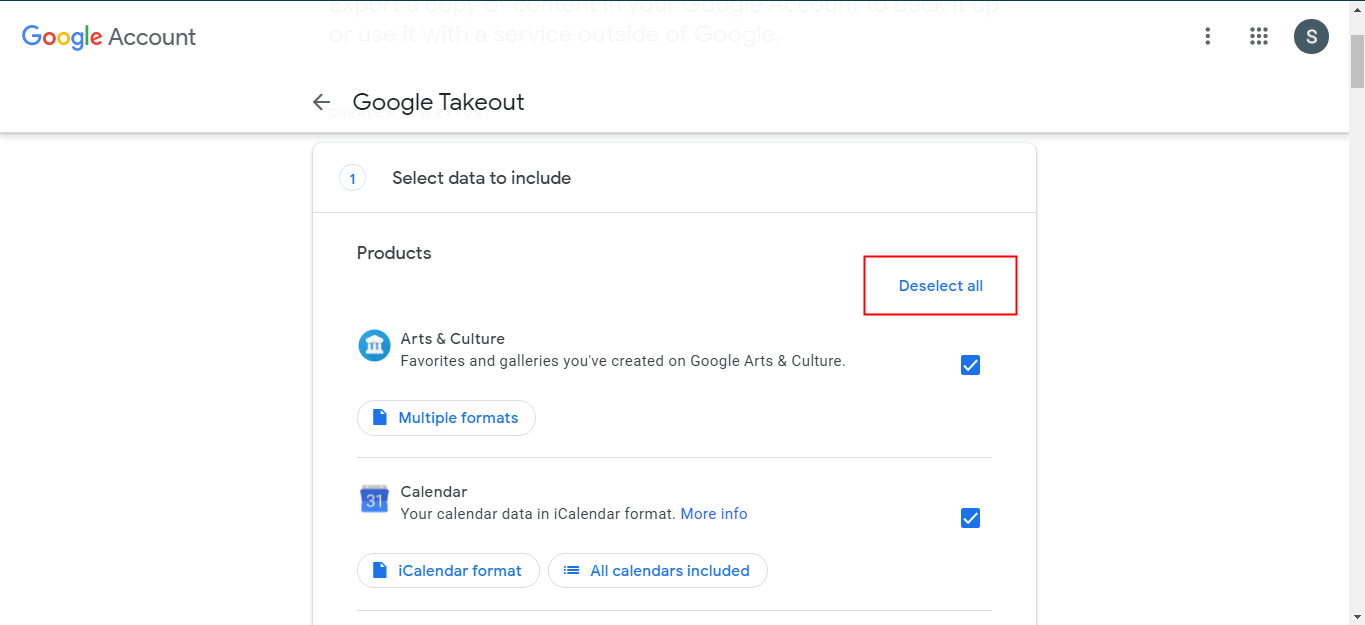Uncheck the Calendar checkbox
The height and width of the screenshot is (625, 1365).
pyautogui.click(x=970, y=518)
